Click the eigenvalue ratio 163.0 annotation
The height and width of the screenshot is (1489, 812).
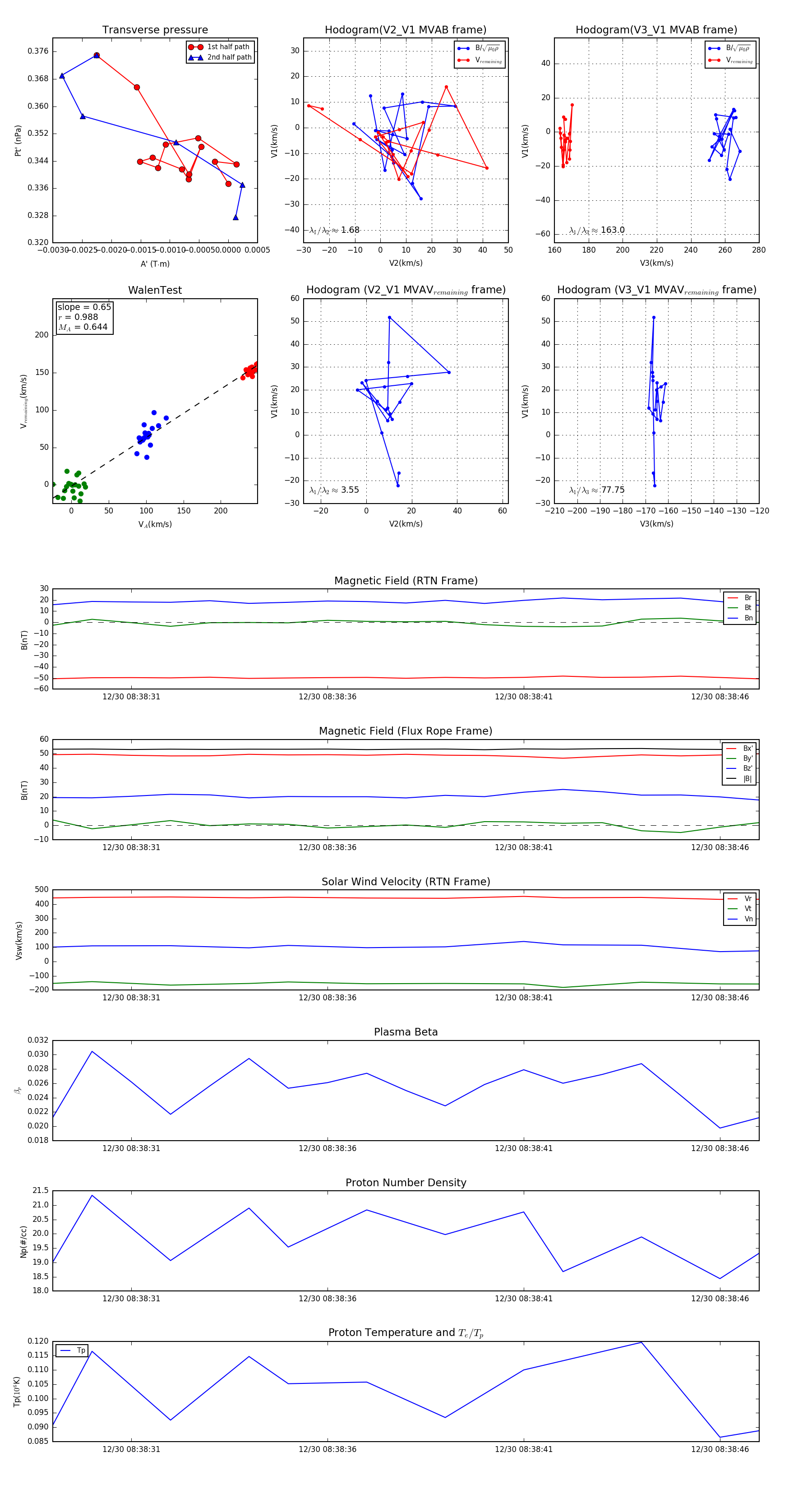click(x=597, y=230)
